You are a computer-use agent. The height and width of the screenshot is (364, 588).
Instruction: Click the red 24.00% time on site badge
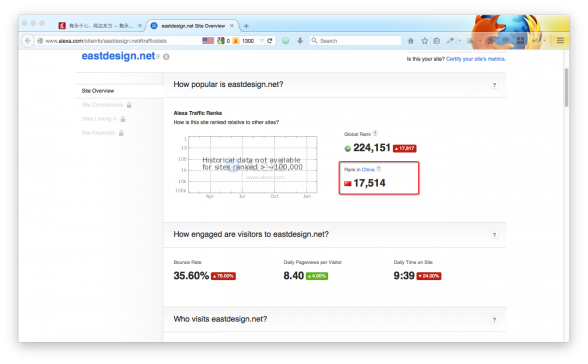(429, 276)
